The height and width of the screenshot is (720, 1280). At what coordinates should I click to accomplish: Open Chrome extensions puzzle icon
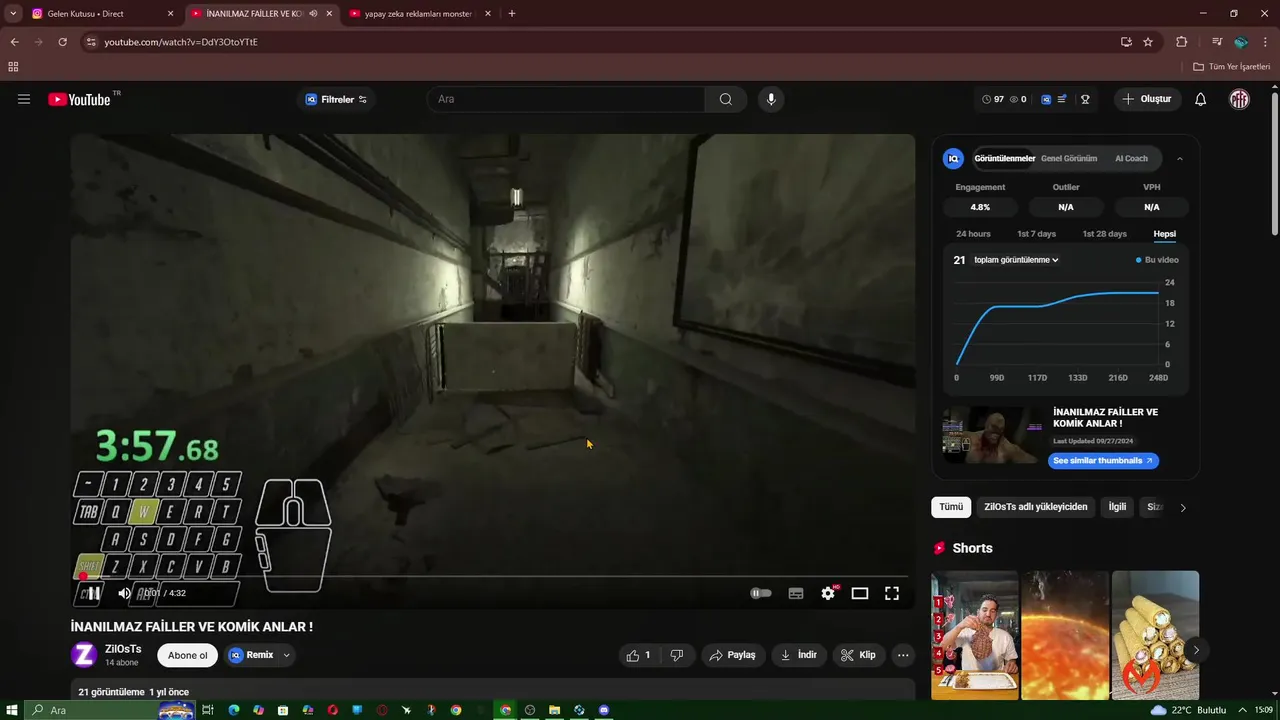[1182, 42]
